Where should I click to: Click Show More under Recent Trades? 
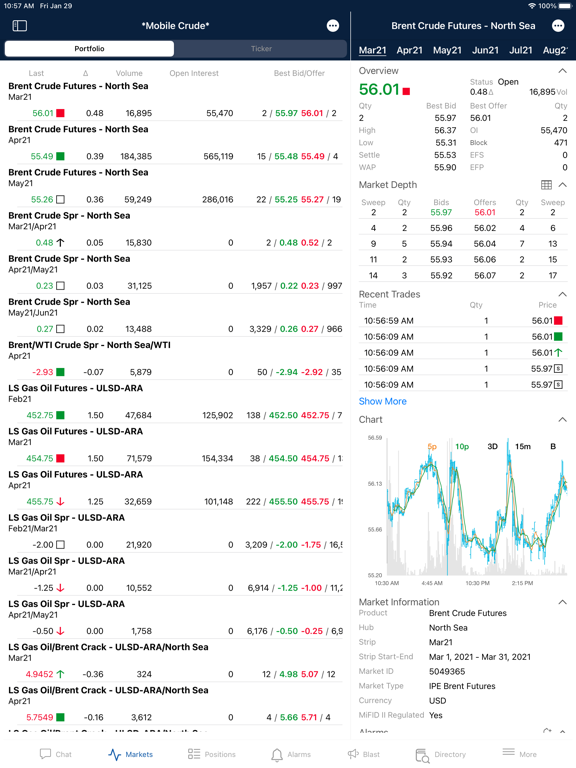(383, 401)
